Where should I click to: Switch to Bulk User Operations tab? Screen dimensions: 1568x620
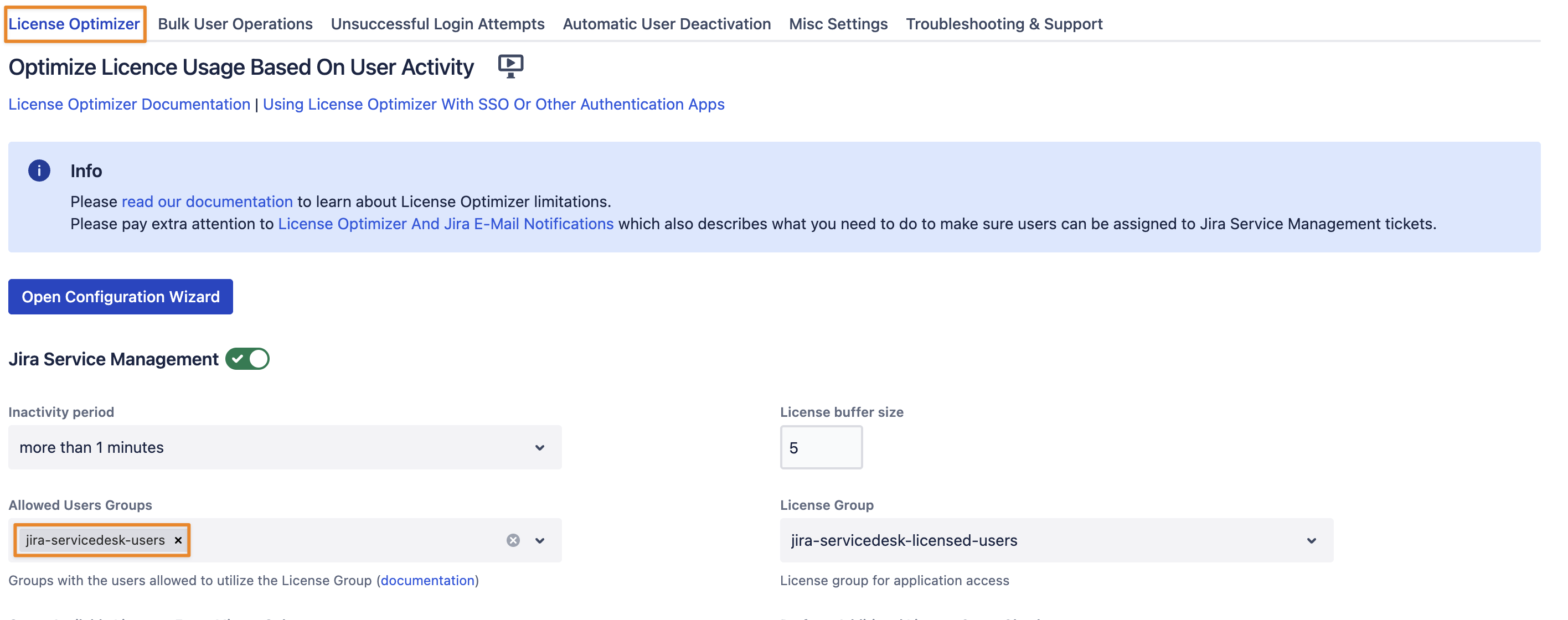235,24
